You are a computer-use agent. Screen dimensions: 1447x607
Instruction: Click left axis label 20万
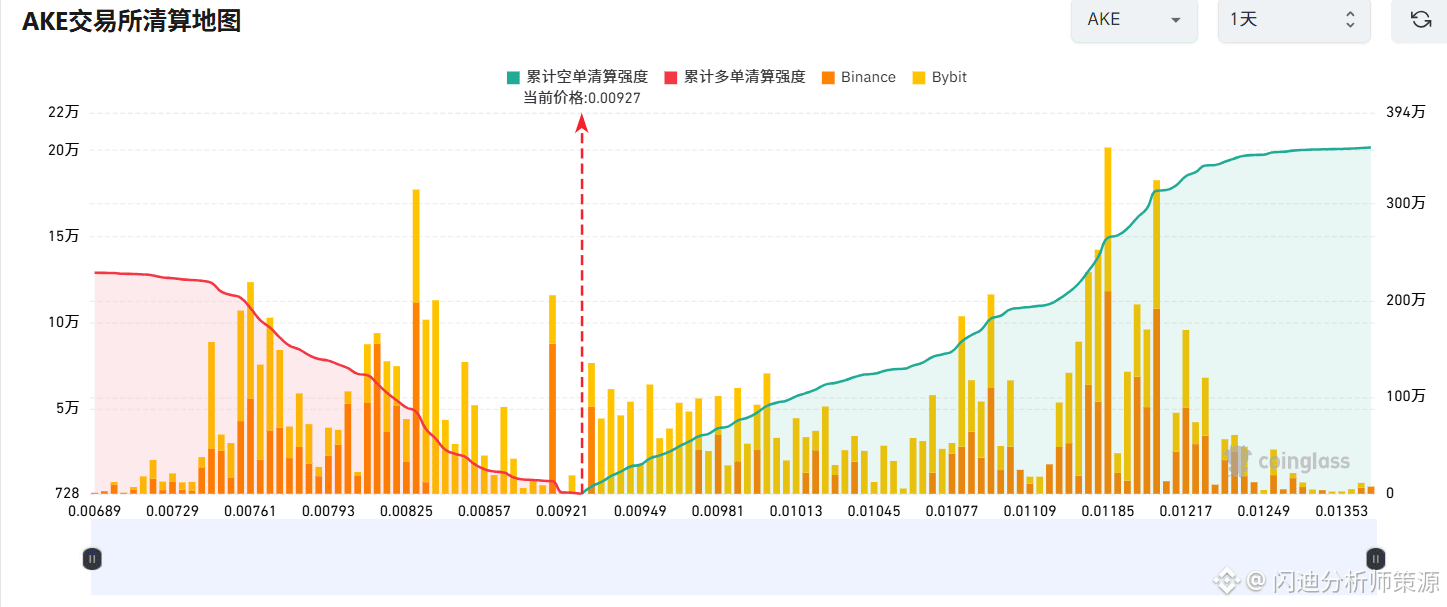[63, 150]
